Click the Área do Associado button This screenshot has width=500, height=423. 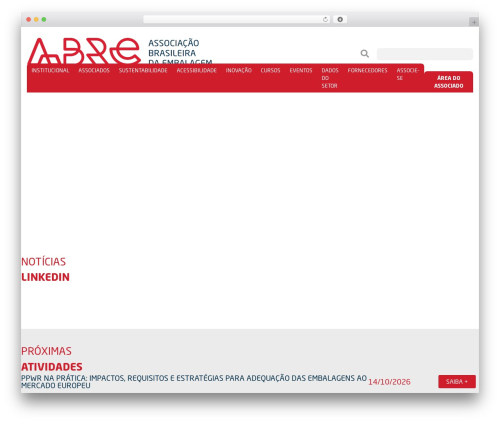[449, 82]
